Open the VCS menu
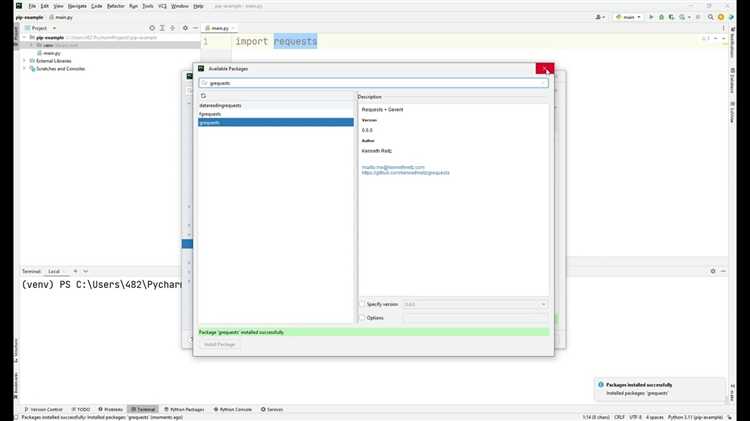Image resolution: width=750 pixels, height=421 pixels. point(162,6)
